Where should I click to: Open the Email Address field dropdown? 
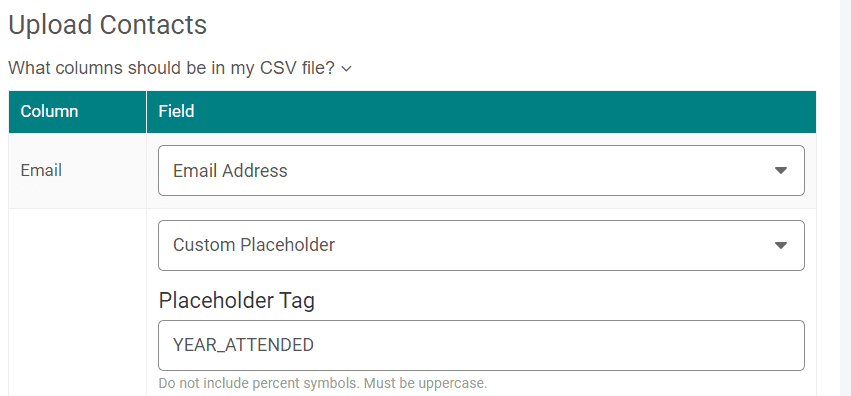pyautogui.click(x=481, y=170)
